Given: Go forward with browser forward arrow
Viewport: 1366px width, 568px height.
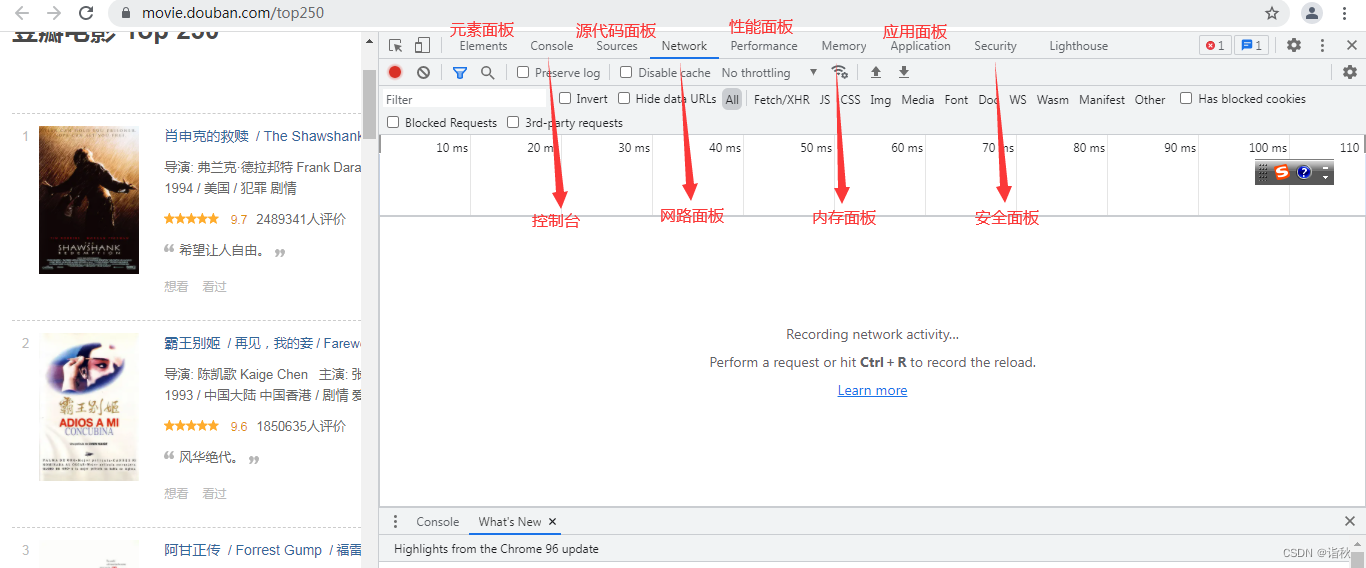Looking at the screenshot, I should [54, 13].
